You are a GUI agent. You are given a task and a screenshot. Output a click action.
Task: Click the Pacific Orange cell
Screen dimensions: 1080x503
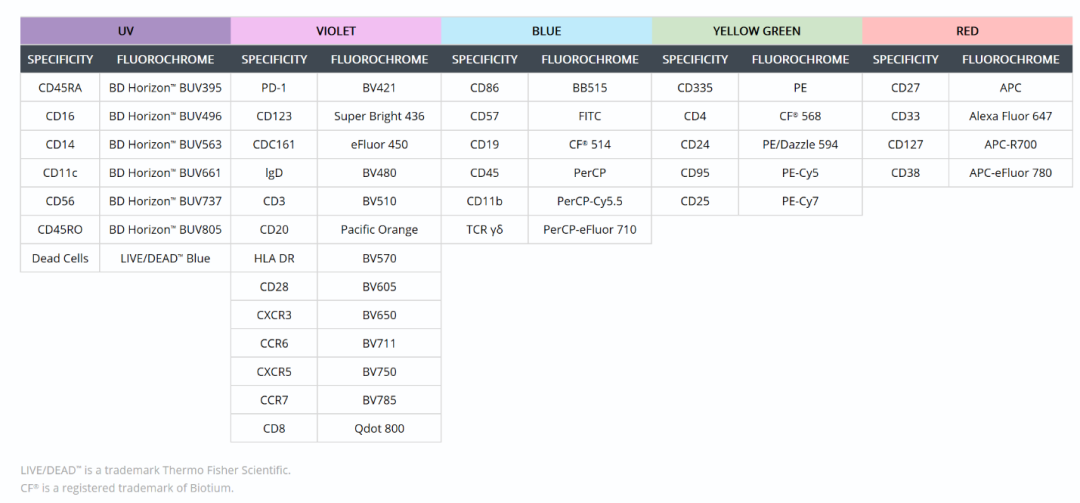[x=379, y=230]
